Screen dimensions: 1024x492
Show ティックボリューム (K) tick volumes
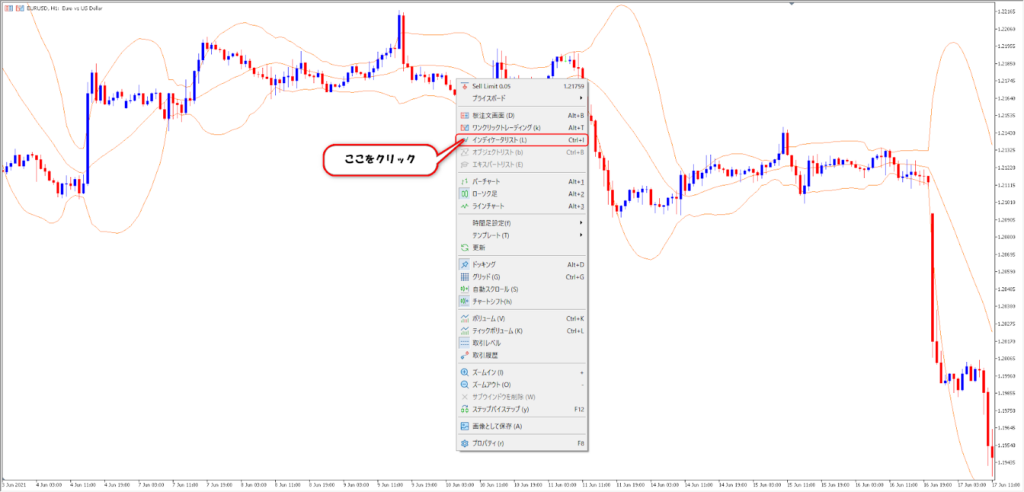(x=522, y=331)
